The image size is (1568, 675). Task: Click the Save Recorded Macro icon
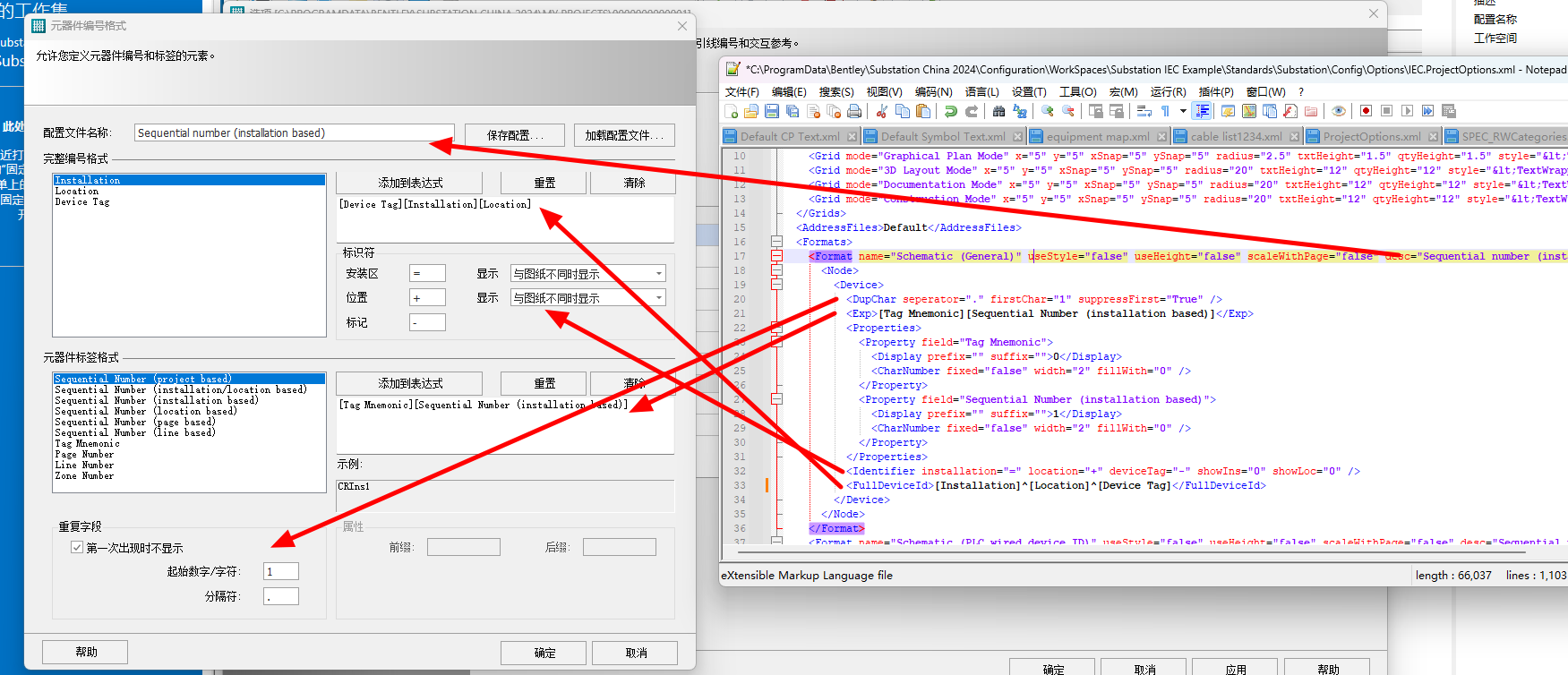click(x=1448, y=111)
